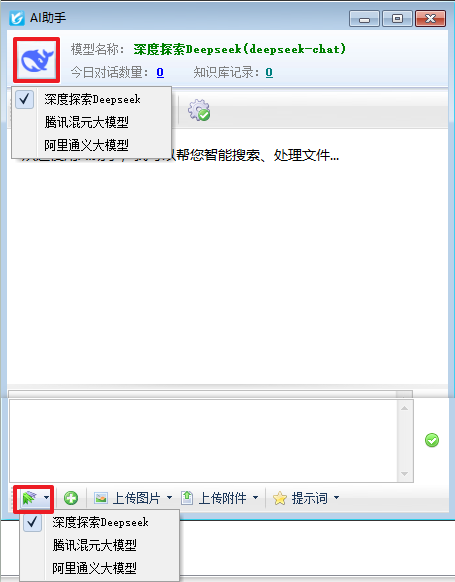This screenshot has width=455, height=582.
Task: Open the gear settings icon with checkmark
Action: [x=199, y=110]
